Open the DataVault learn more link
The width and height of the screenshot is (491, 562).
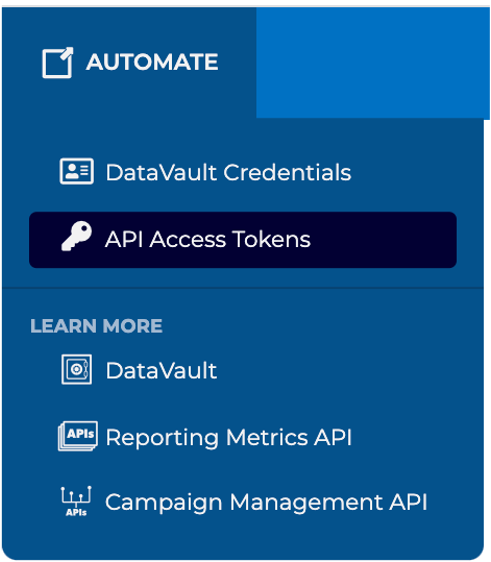pyautogui.click(x=139, y=370)
